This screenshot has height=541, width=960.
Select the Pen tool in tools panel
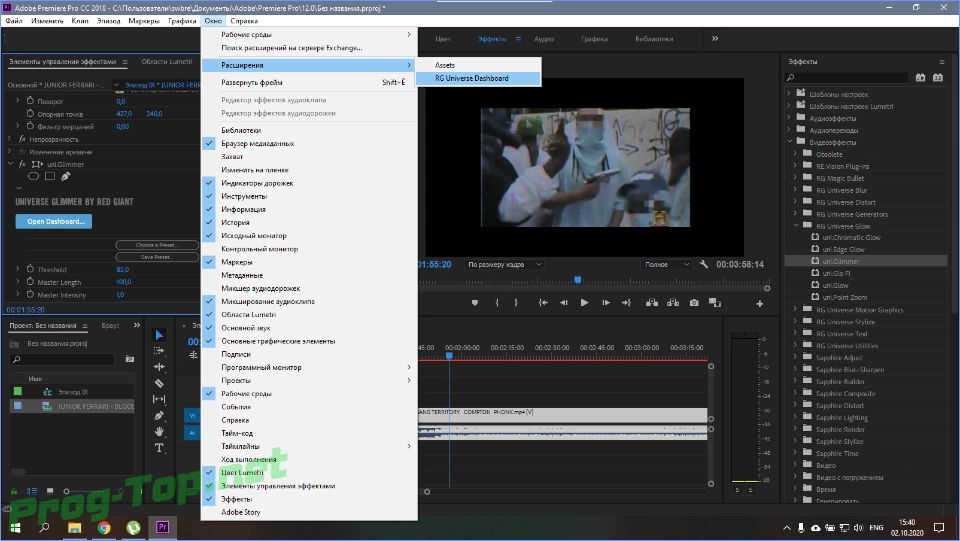[159, 416]
